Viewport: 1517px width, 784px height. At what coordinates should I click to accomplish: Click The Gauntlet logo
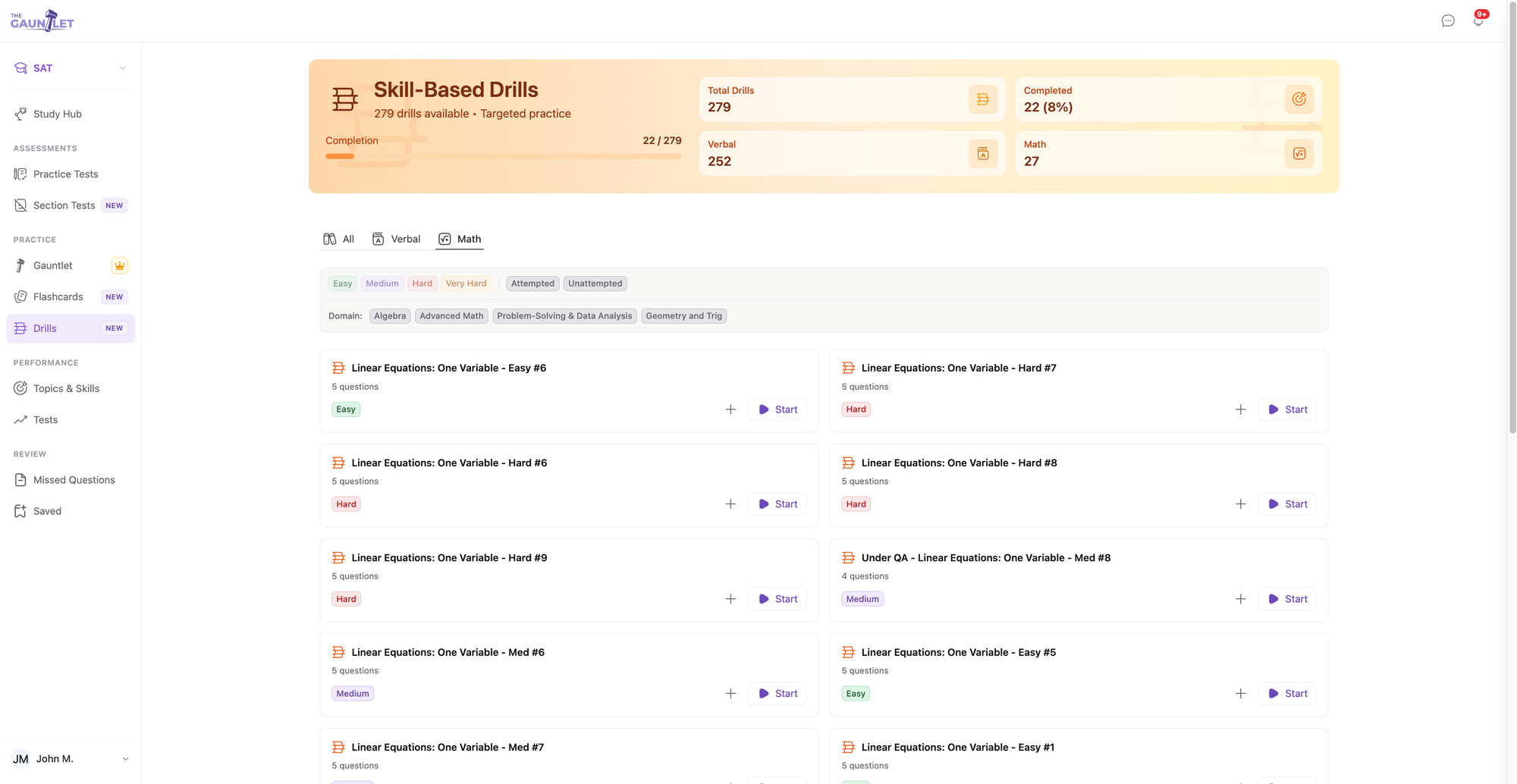point(42,20)
